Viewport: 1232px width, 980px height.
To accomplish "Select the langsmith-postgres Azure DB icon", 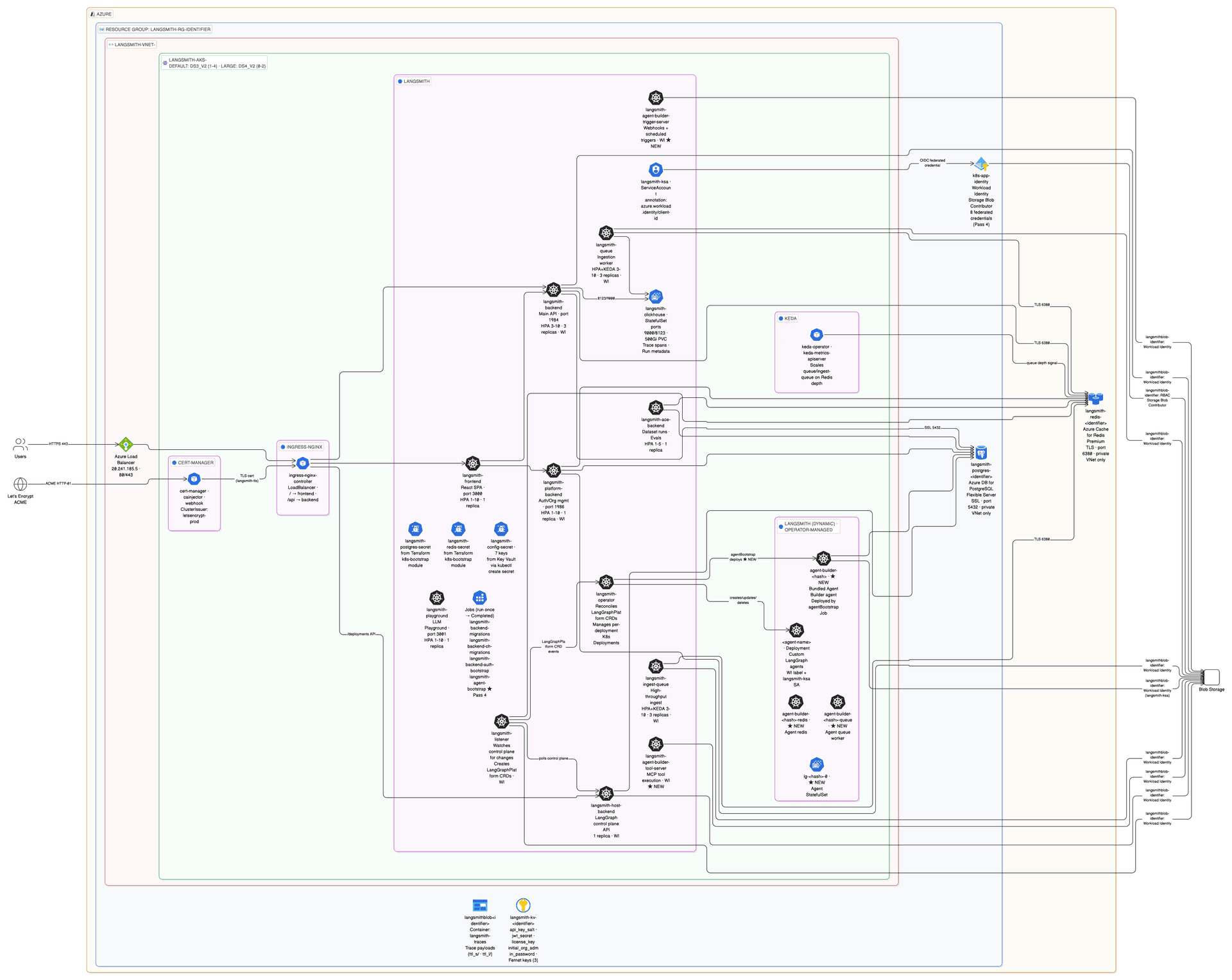I will (x=981, y=452).
